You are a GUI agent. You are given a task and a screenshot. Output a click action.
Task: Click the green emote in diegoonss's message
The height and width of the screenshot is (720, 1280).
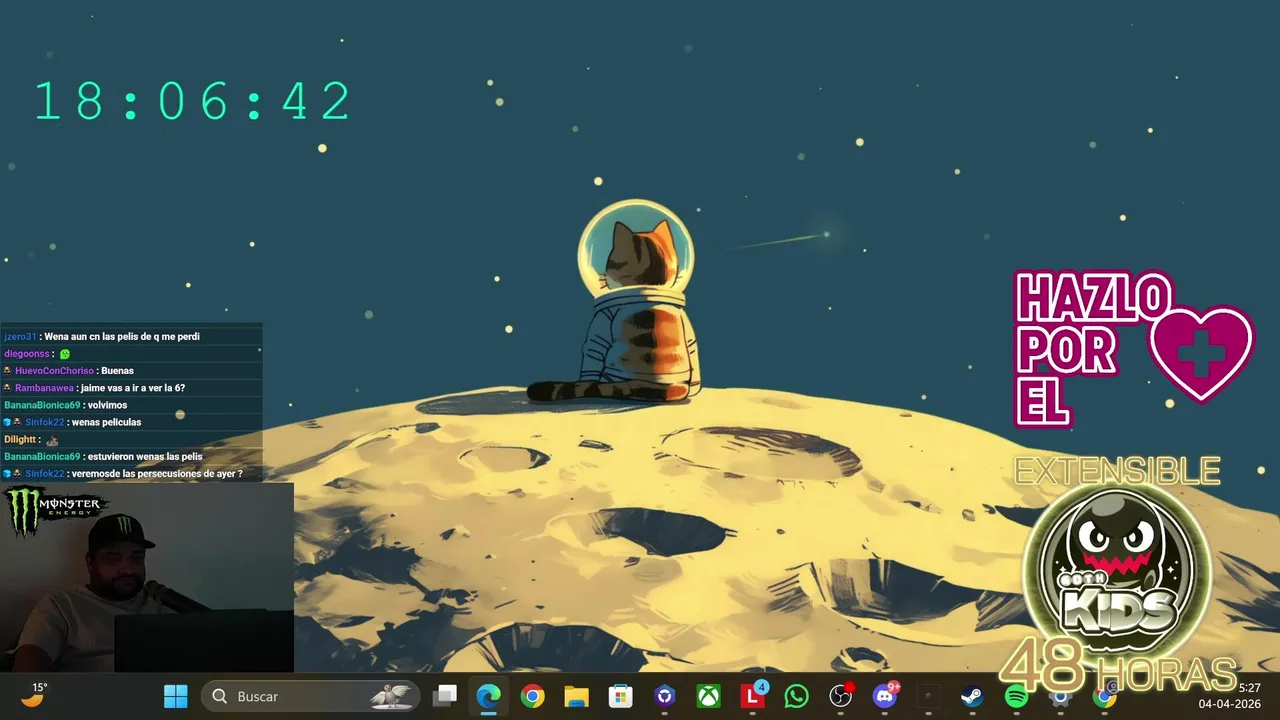point(65,354)
